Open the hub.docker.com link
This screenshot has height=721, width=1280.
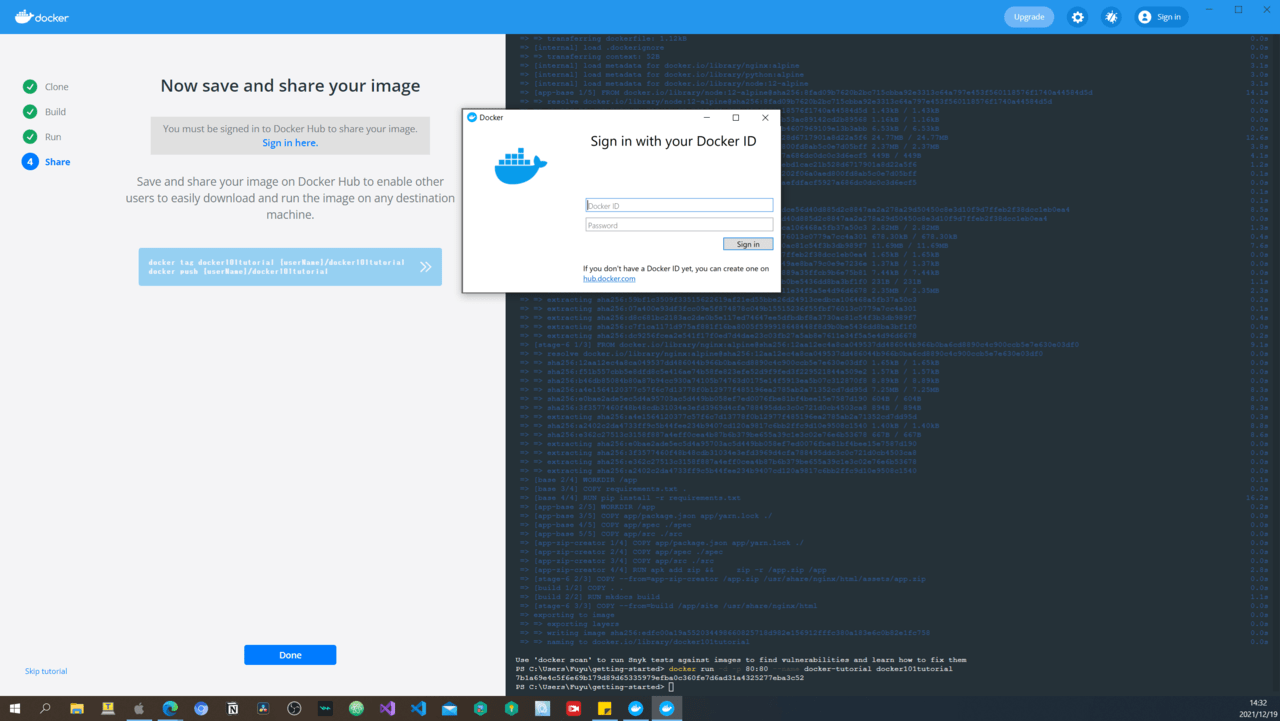click(609, 279)
